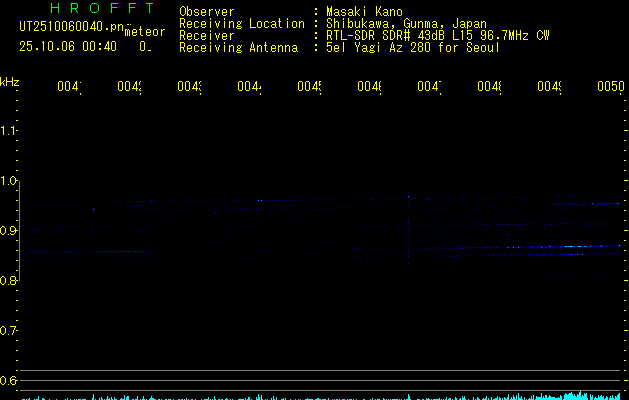Click the HROFFT title text
The height and width of the screenshot is (400, 629).
coord(102,8)
